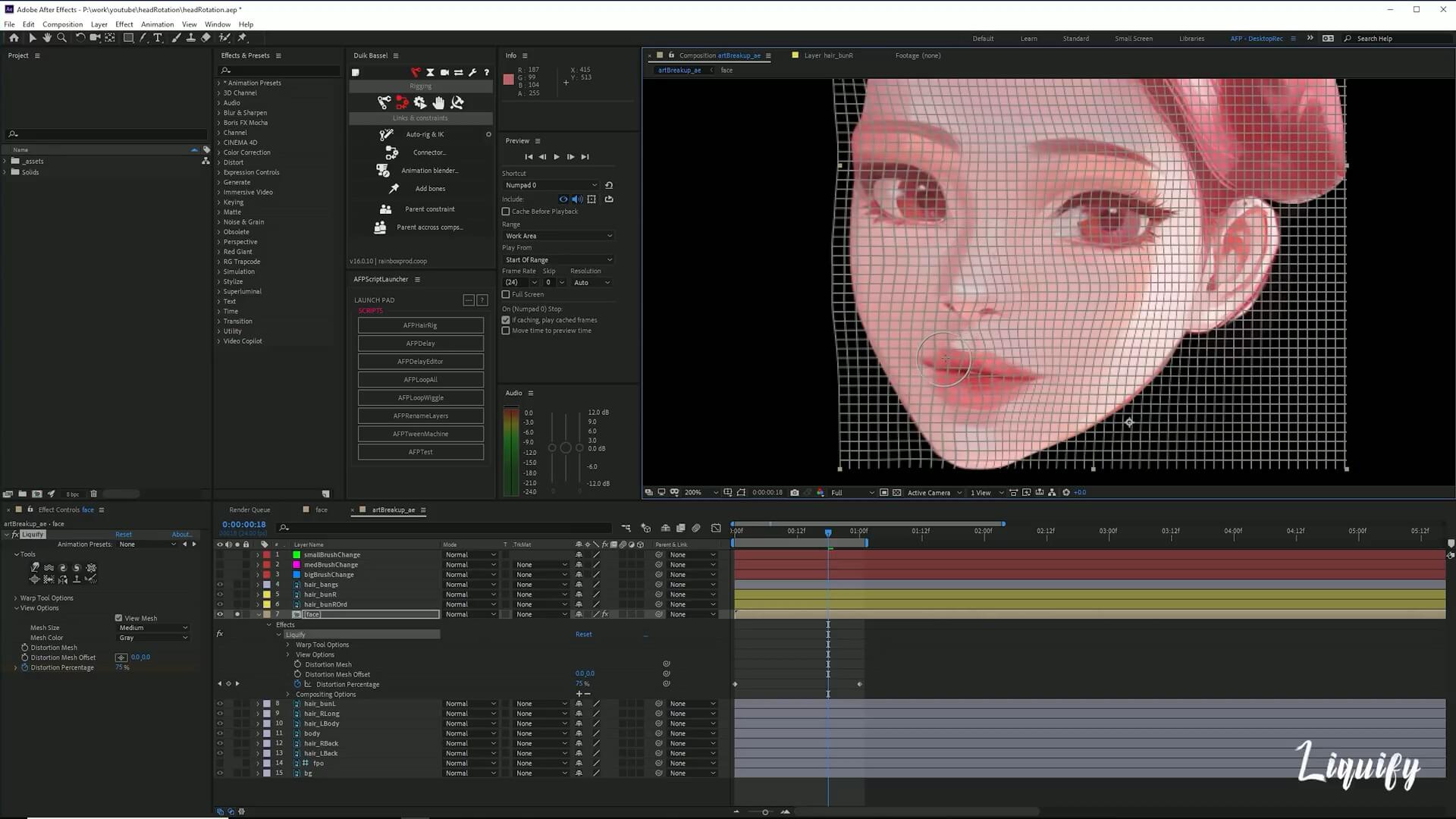
Task: Click the Info panel color swatch
Action: (509, 80)
